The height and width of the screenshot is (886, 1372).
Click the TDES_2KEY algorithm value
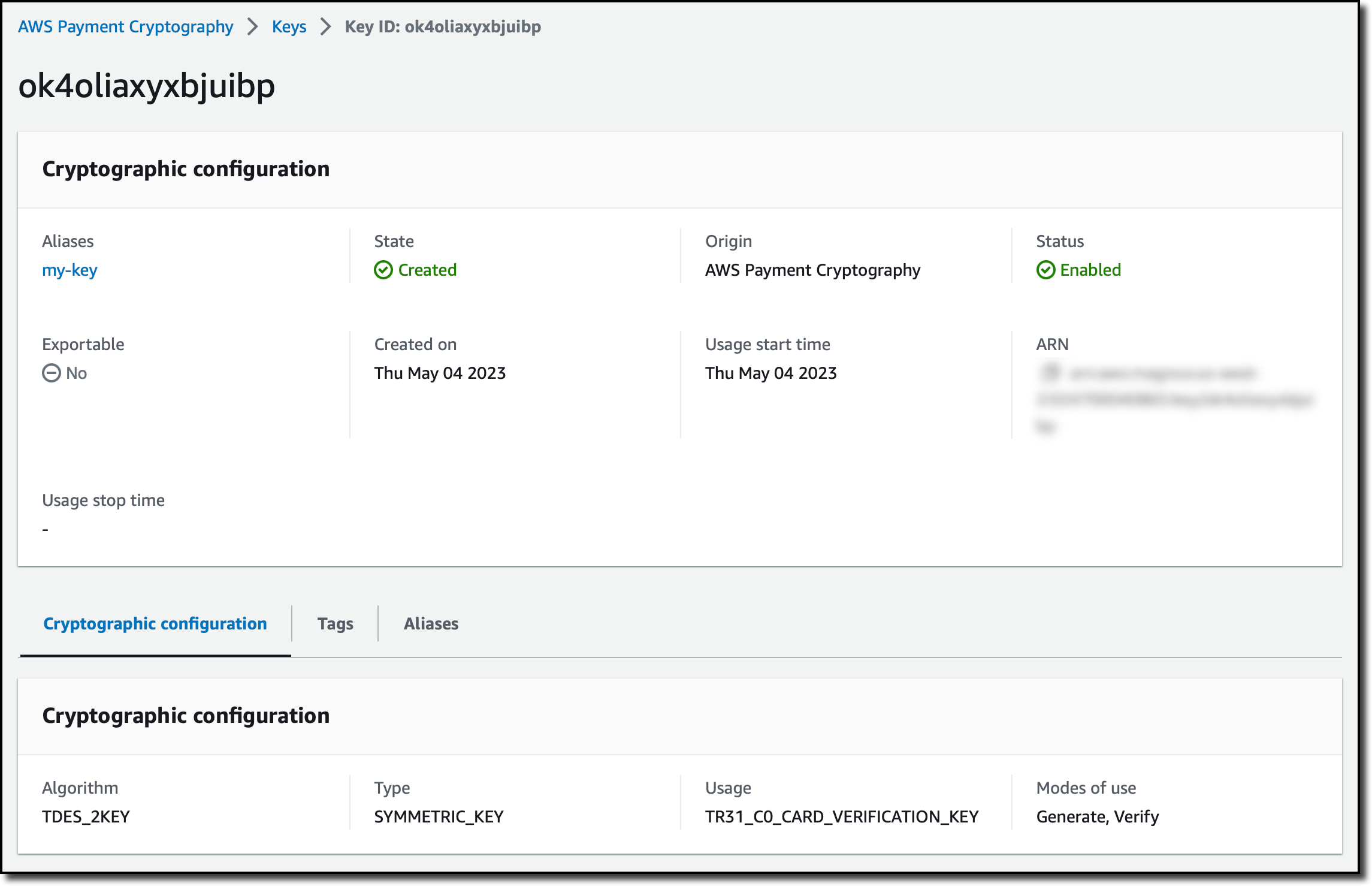click(86, 817)
